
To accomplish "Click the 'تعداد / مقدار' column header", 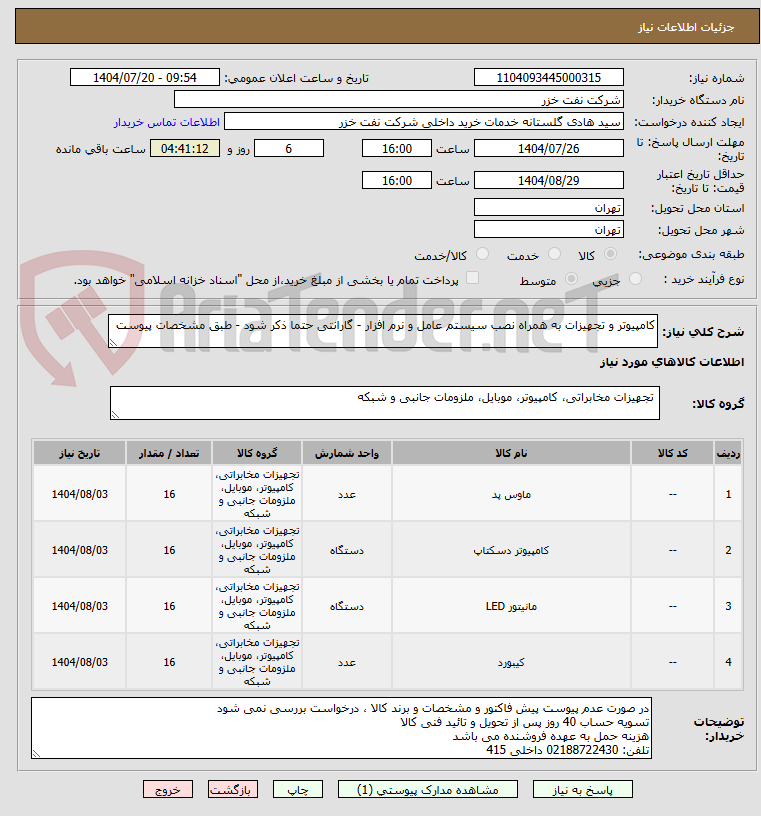I will coord(169,453).
